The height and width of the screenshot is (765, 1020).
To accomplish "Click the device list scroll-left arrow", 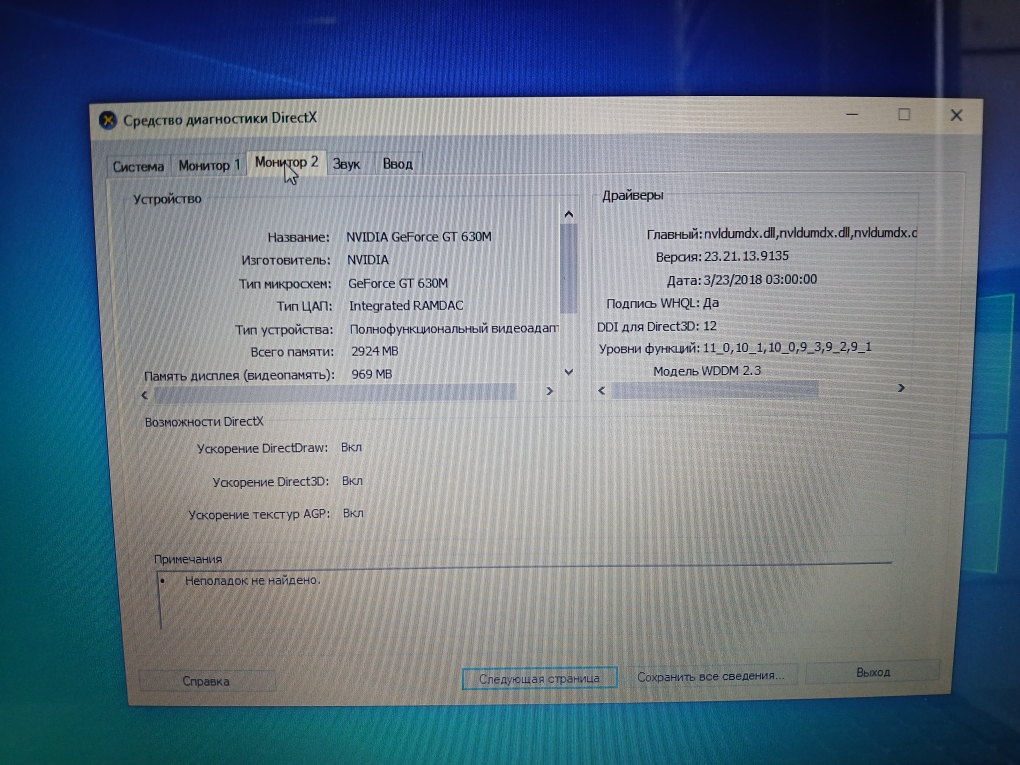I will (144, 394).
